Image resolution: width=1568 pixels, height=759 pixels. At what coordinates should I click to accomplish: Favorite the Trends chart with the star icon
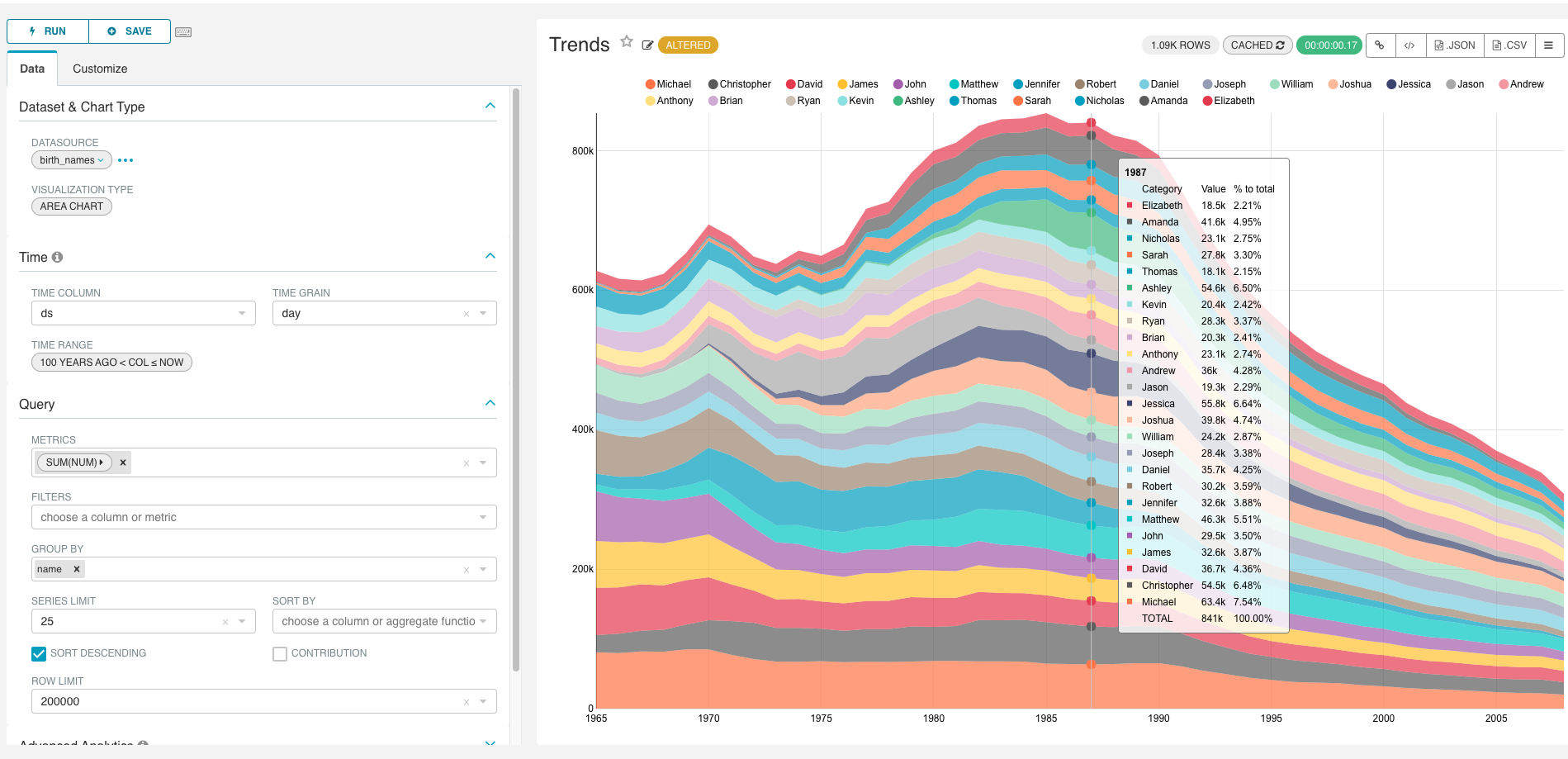pyautogui.click(x=626, y=41)
